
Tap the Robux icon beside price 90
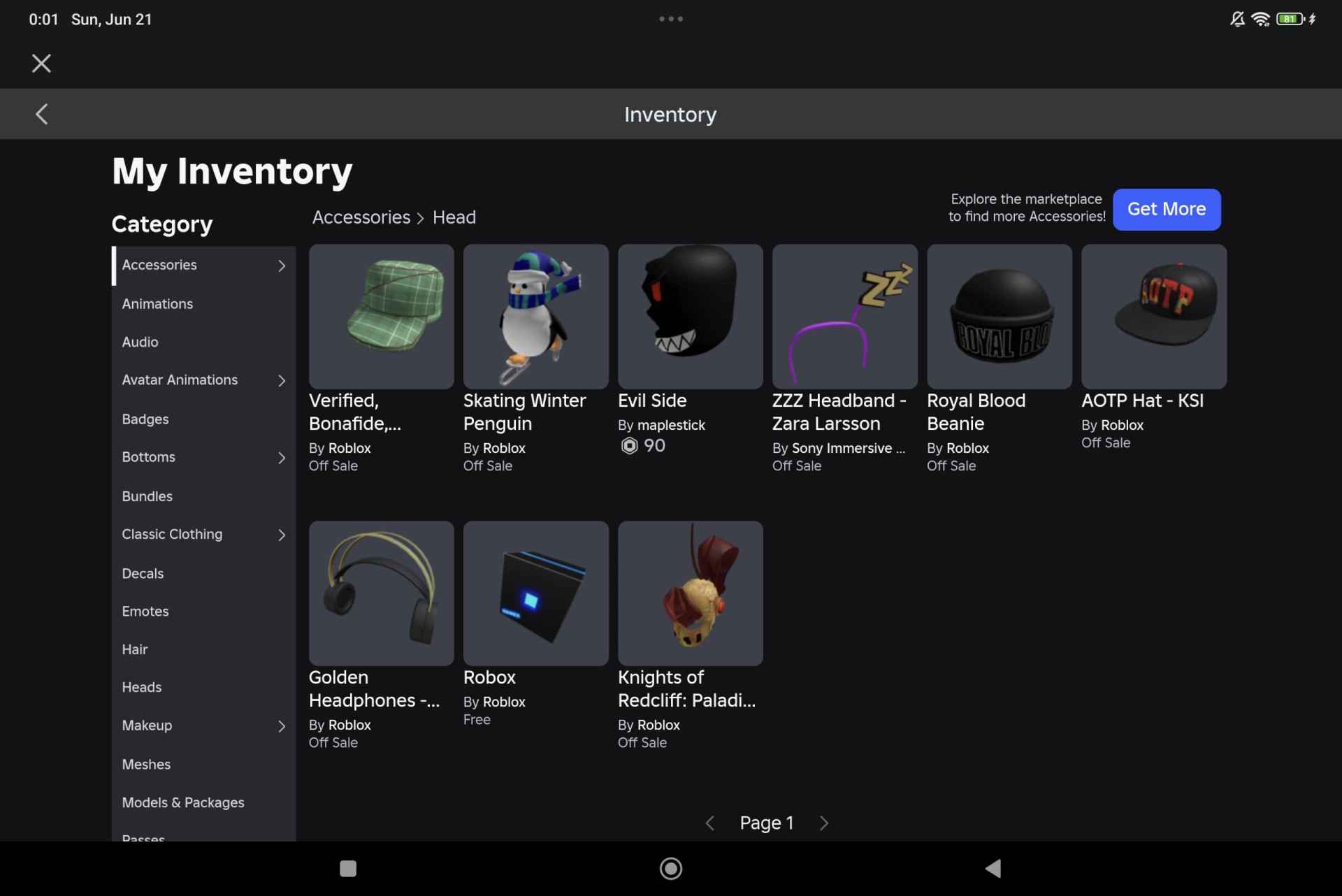pyautogui.click(x=629, y=446)
